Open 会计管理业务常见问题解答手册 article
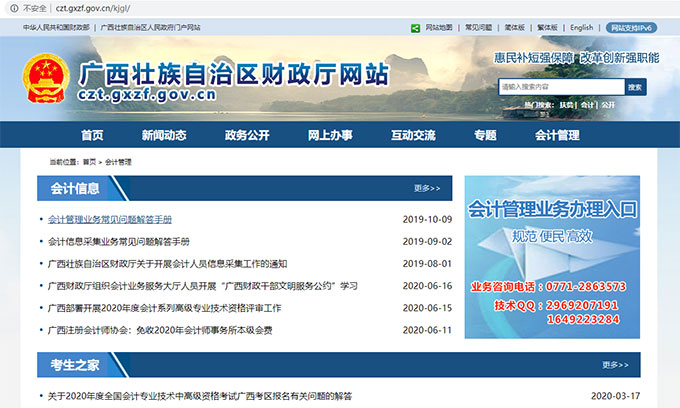The width and height of the screenshot is (680, 408). click(x=110, y=219)
